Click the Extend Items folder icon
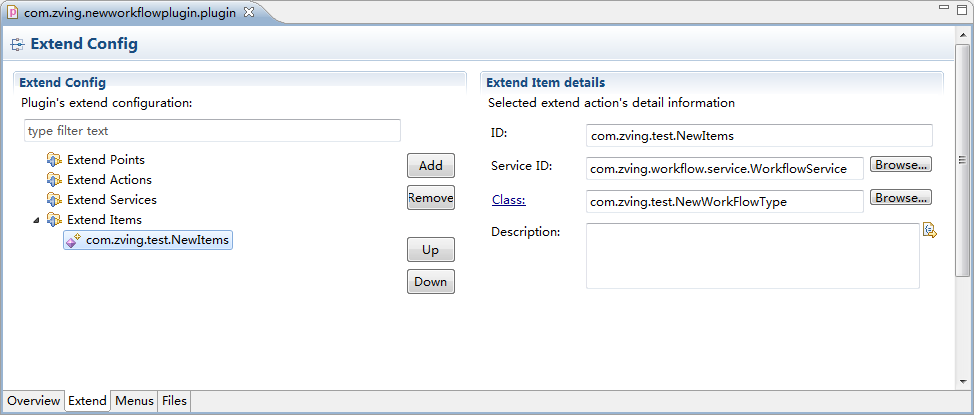Screen dimensions: 974x415 tap(54, 220)
